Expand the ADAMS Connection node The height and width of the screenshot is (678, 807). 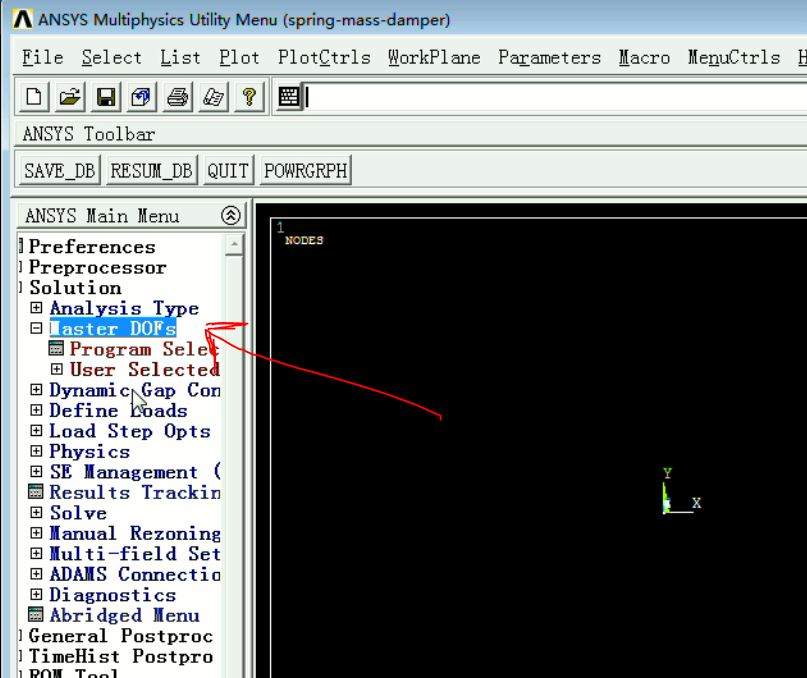36,573
